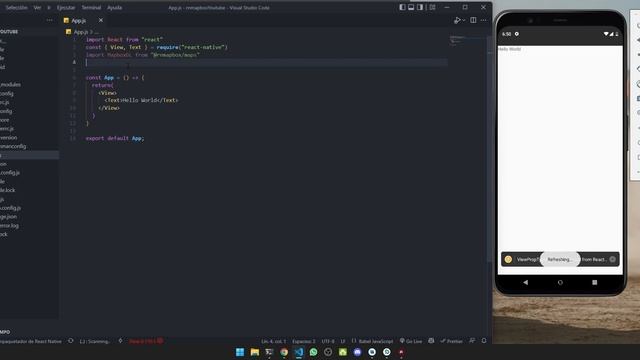Open Google Chrome from taskbar
The image size is (640, 360).
click(x=284, y=352)
